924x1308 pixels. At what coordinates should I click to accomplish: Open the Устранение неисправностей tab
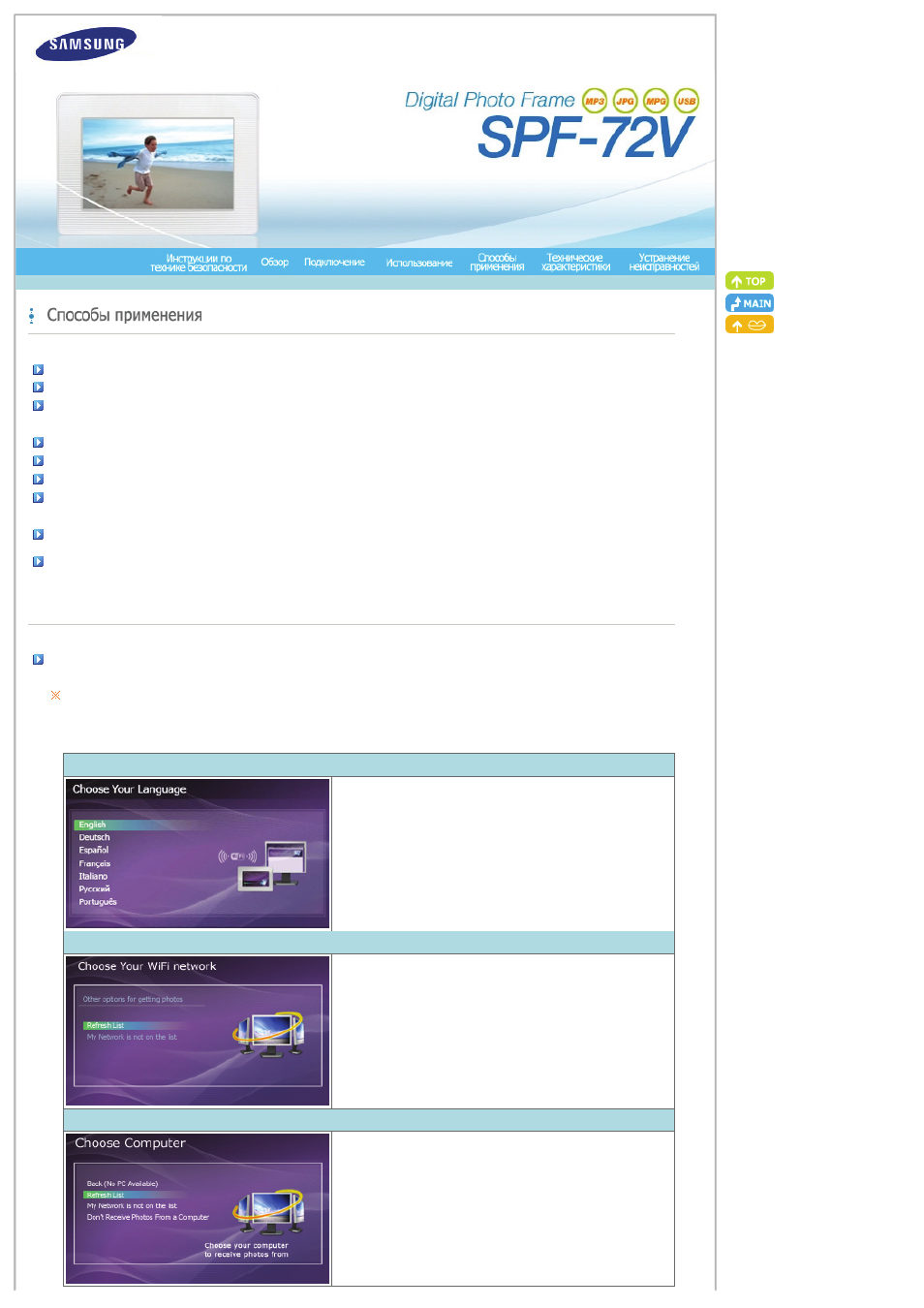[663, 263]
